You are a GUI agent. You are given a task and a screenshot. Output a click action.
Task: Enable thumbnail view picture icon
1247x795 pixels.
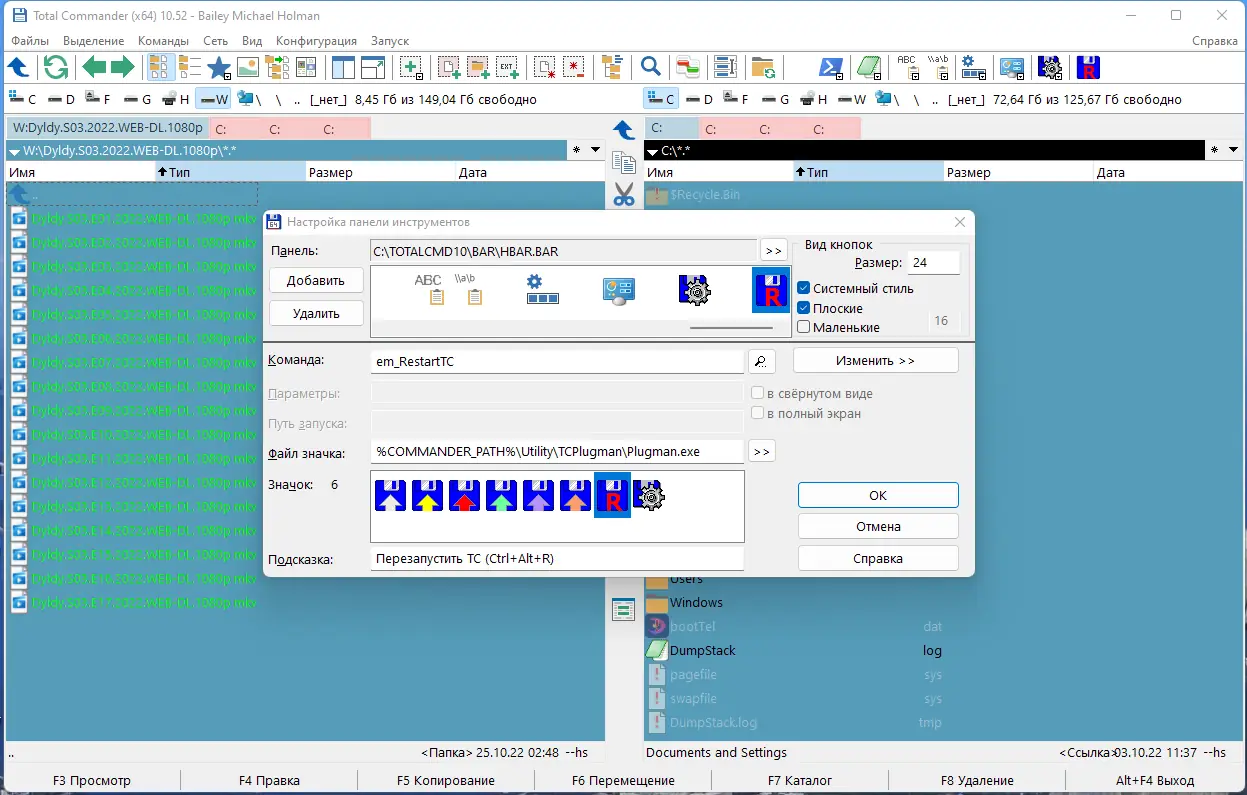[x=248, y=67]
